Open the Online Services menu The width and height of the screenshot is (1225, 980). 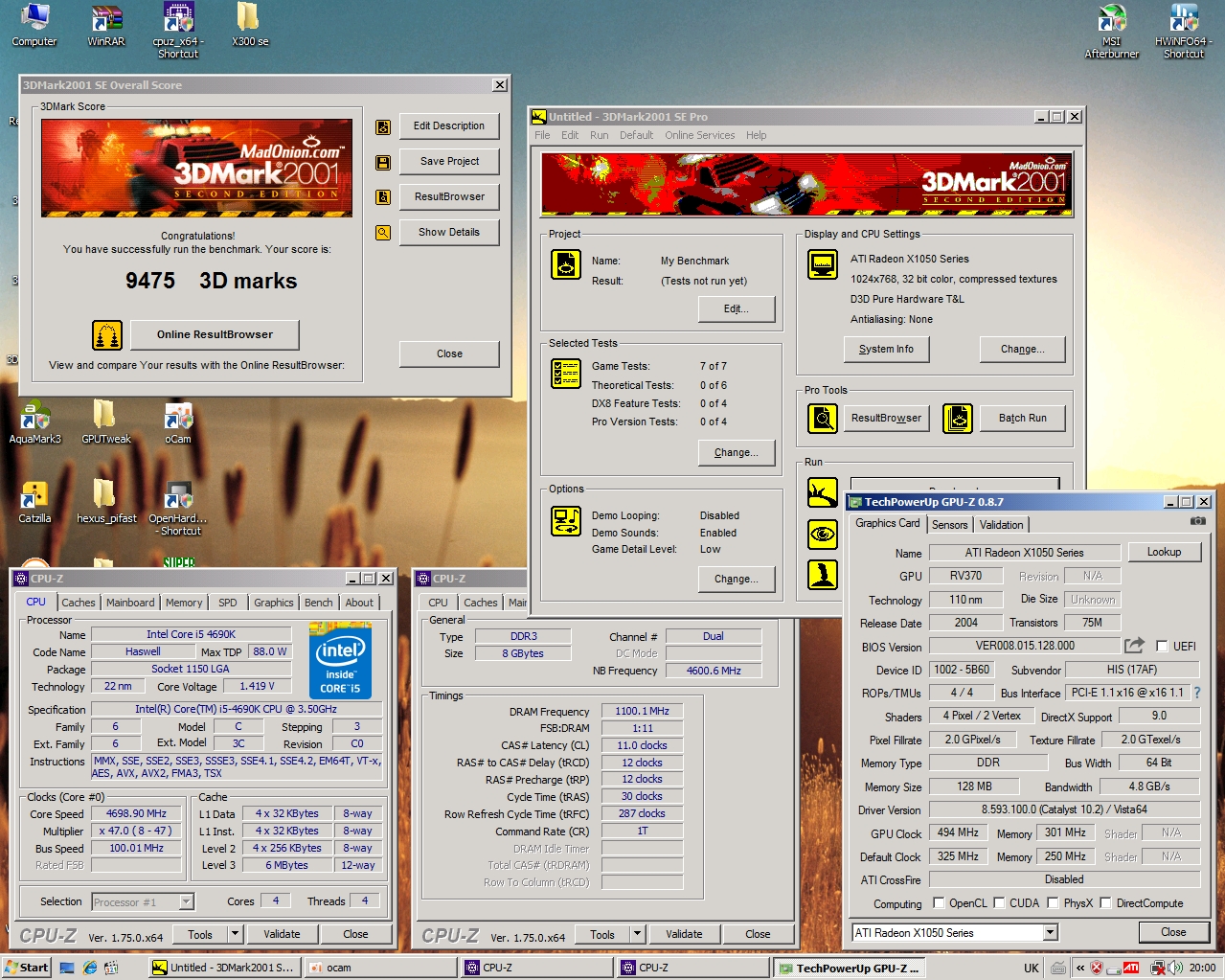point(699,135)
